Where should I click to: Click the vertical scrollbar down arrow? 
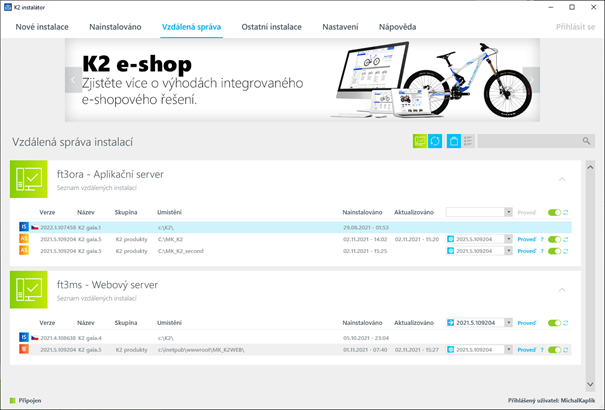pos(590,384)
